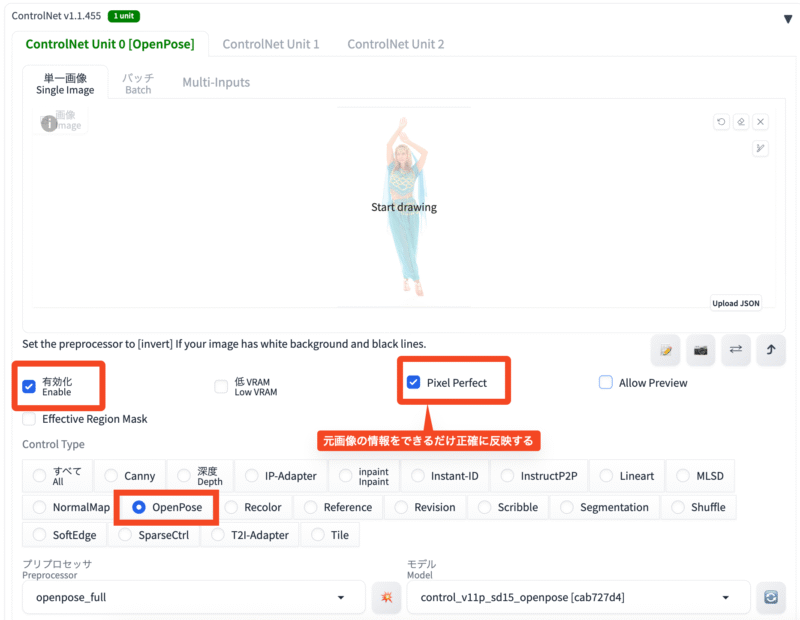Click the dancer image in the canvas
This screenshot has width=800, height=620.
pyautogui.click(x=405, y=207)
